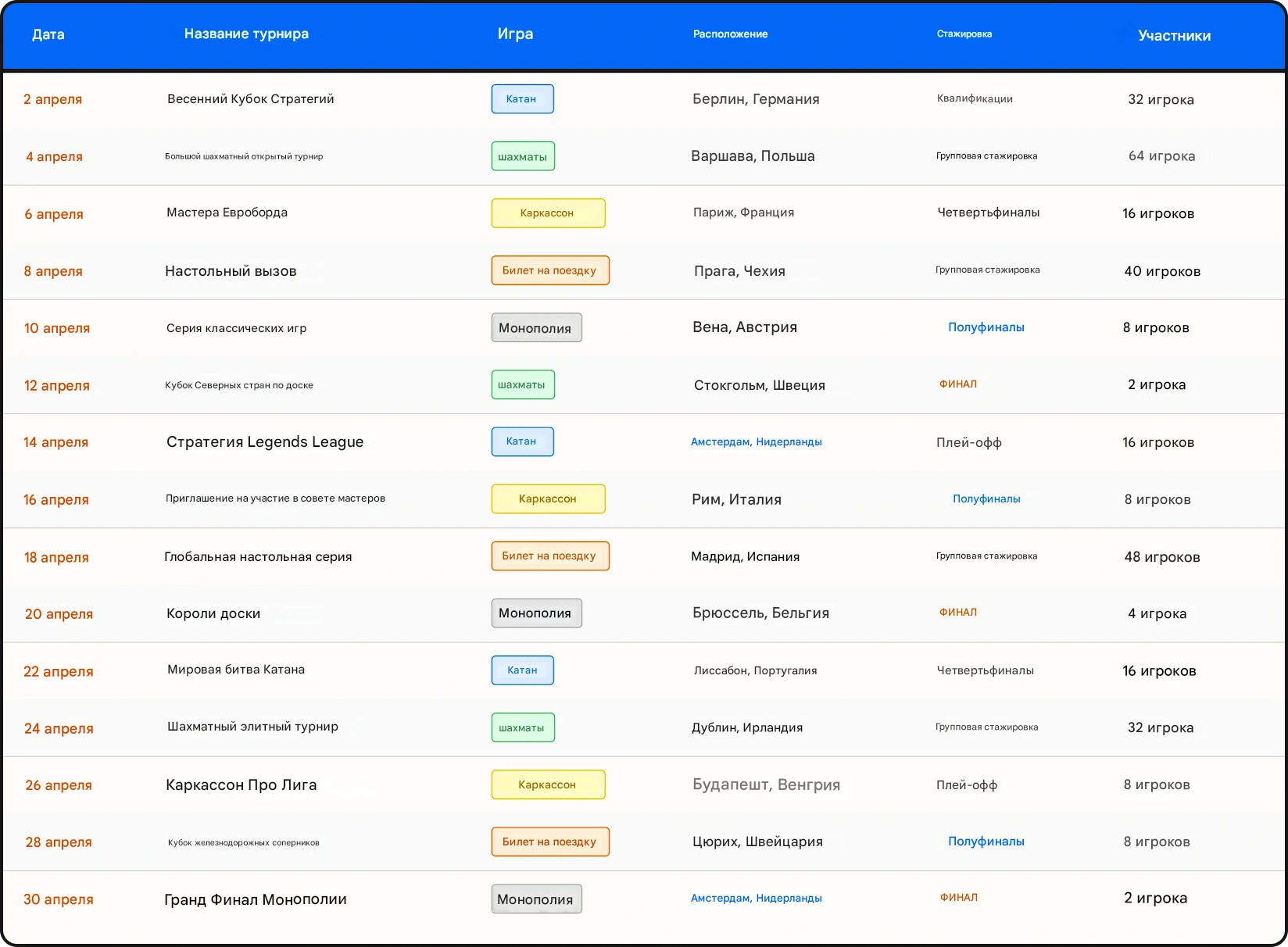This screenshot has width=1288, height=947.
Task: Click Монополия tag on 10 апреля row
Action: coord(536,328)
